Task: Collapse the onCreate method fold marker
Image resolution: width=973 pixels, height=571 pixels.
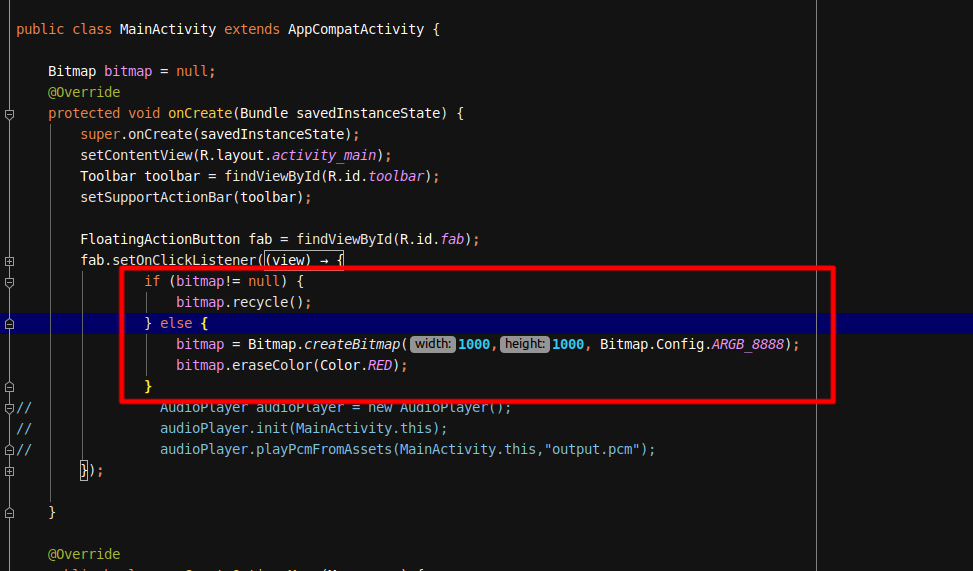Action: point(9,114)
